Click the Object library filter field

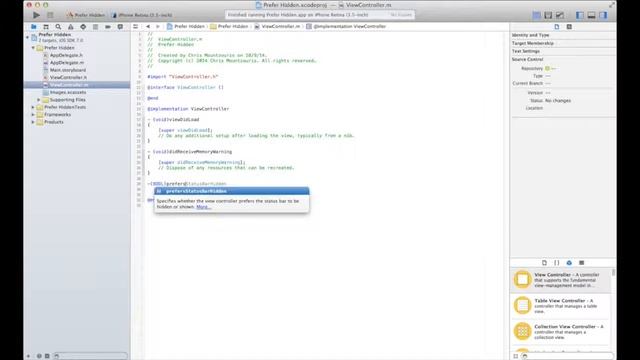(x=567, y=356)
